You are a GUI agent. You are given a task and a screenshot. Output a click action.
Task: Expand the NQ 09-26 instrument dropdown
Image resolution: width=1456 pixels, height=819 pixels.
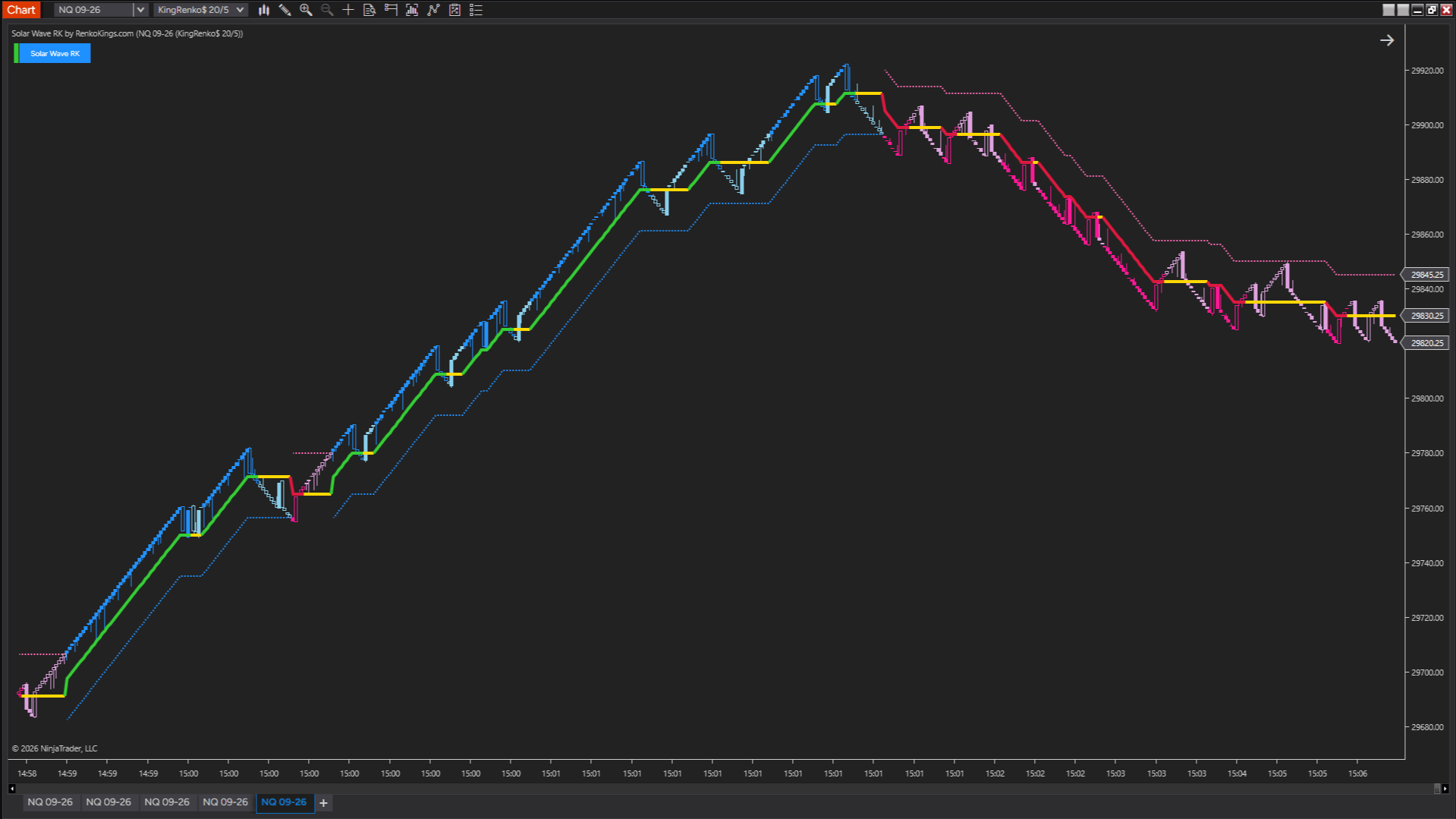click(x=140, y=10)
